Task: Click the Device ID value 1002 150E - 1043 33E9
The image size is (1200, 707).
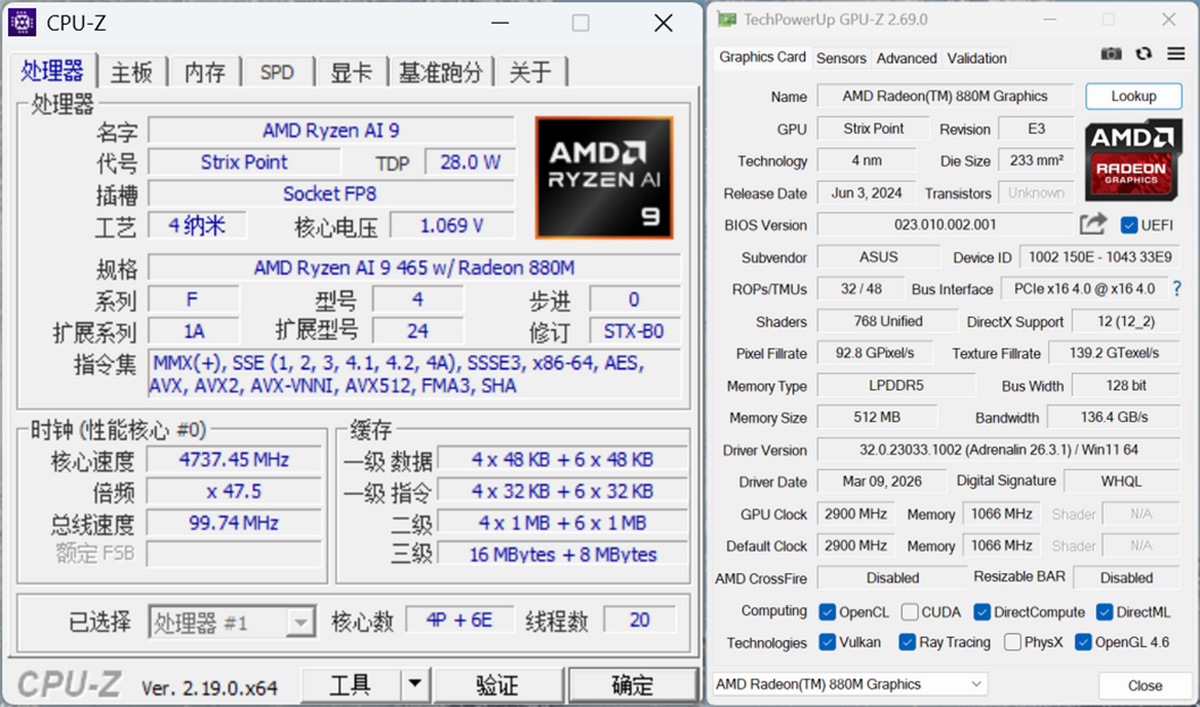Action: (1100, 257)
